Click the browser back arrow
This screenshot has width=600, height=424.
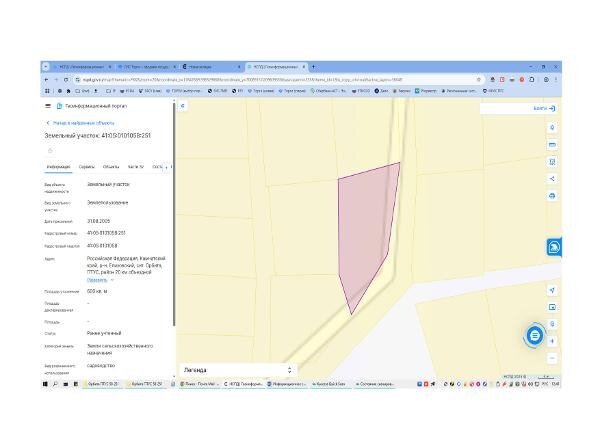coord(47,80)
